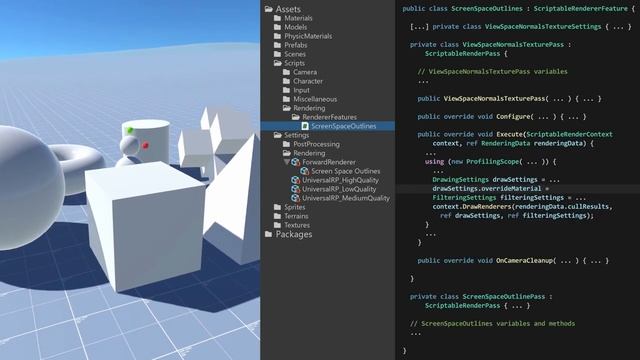
Task: Click the Execute method name in code
Action: 509,134
